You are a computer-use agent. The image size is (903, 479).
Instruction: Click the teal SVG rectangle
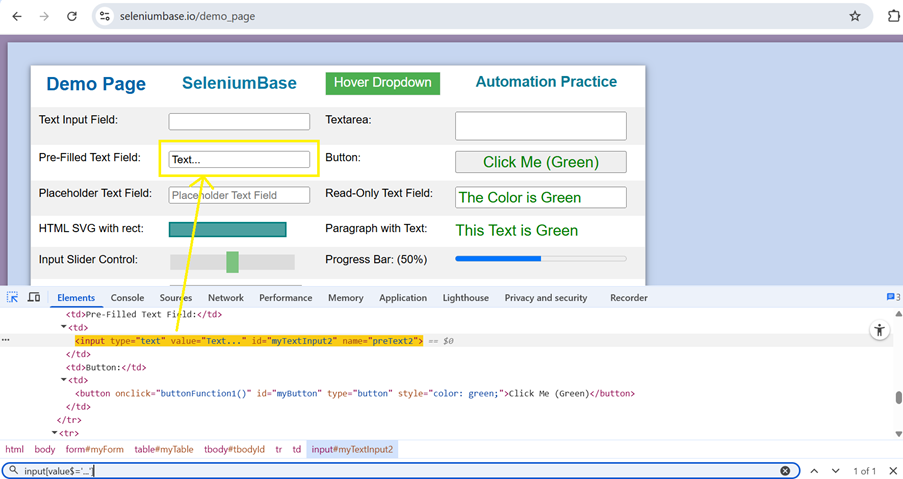(x=227, y=229)
